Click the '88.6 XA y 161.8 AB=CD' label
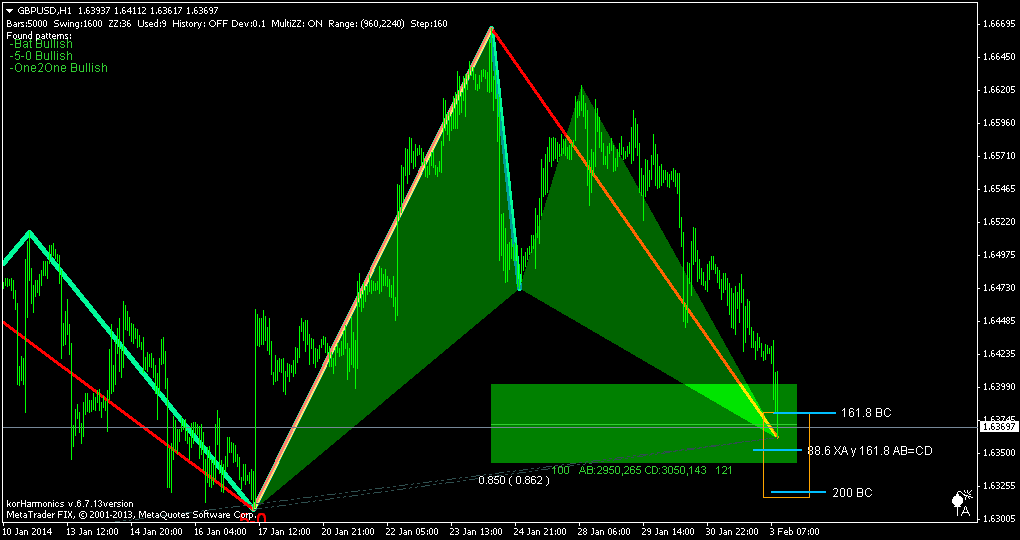 (x=870, y=450)
